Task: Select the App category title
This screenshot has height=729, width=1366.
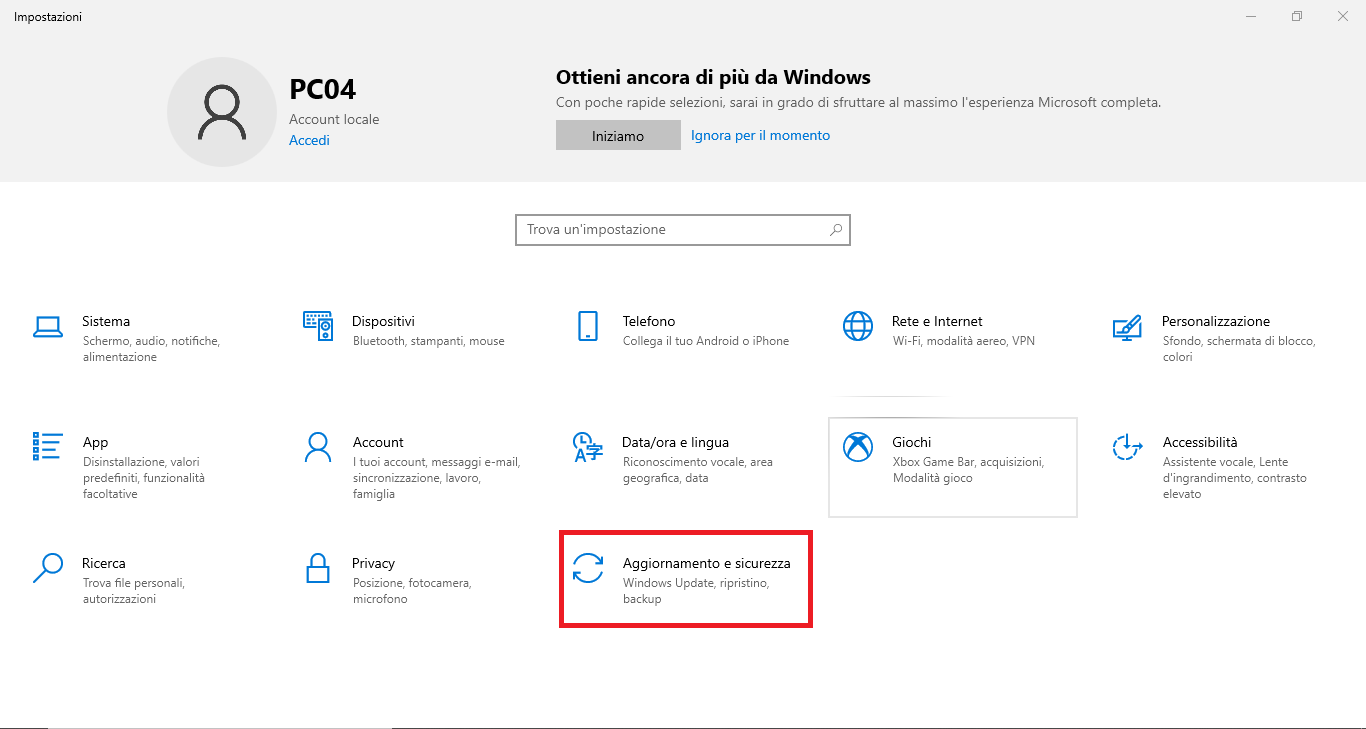Action: 95,442
